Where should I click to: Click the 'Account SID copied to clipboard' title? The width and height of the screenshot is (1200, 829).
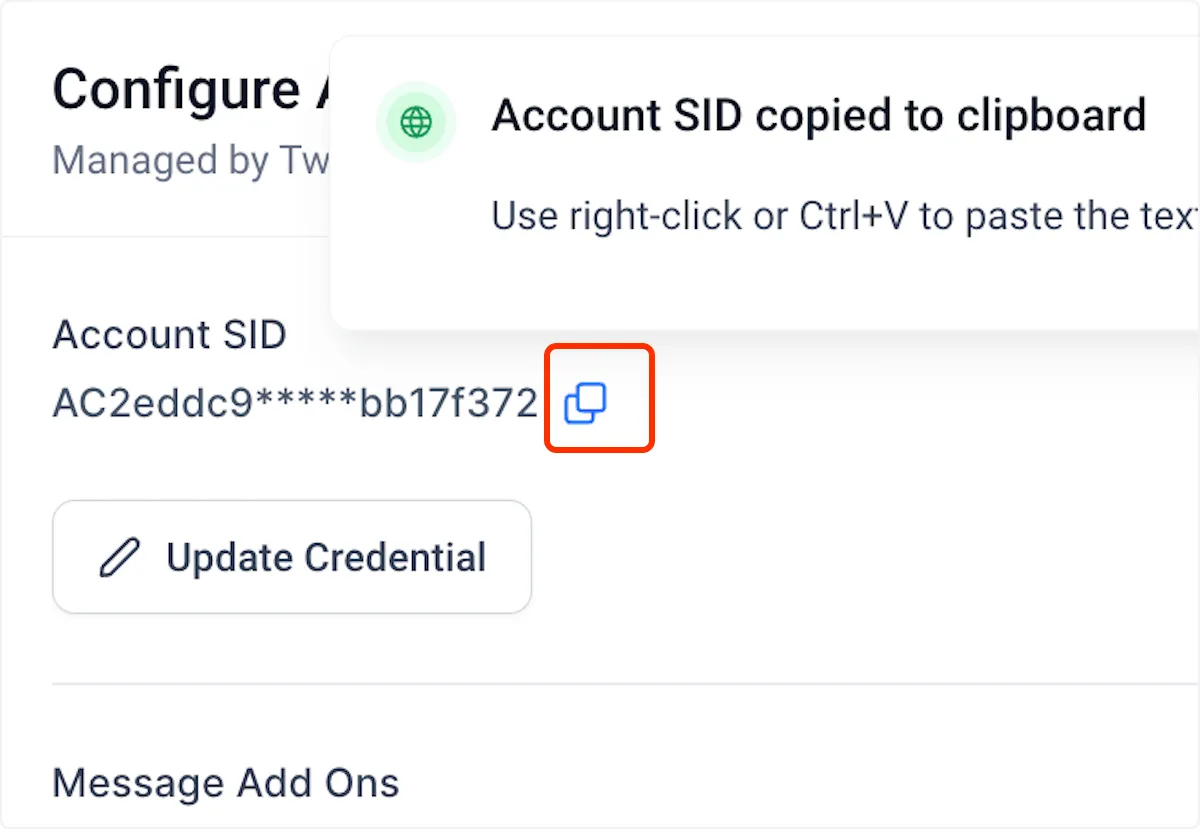(x=818, y=116)
